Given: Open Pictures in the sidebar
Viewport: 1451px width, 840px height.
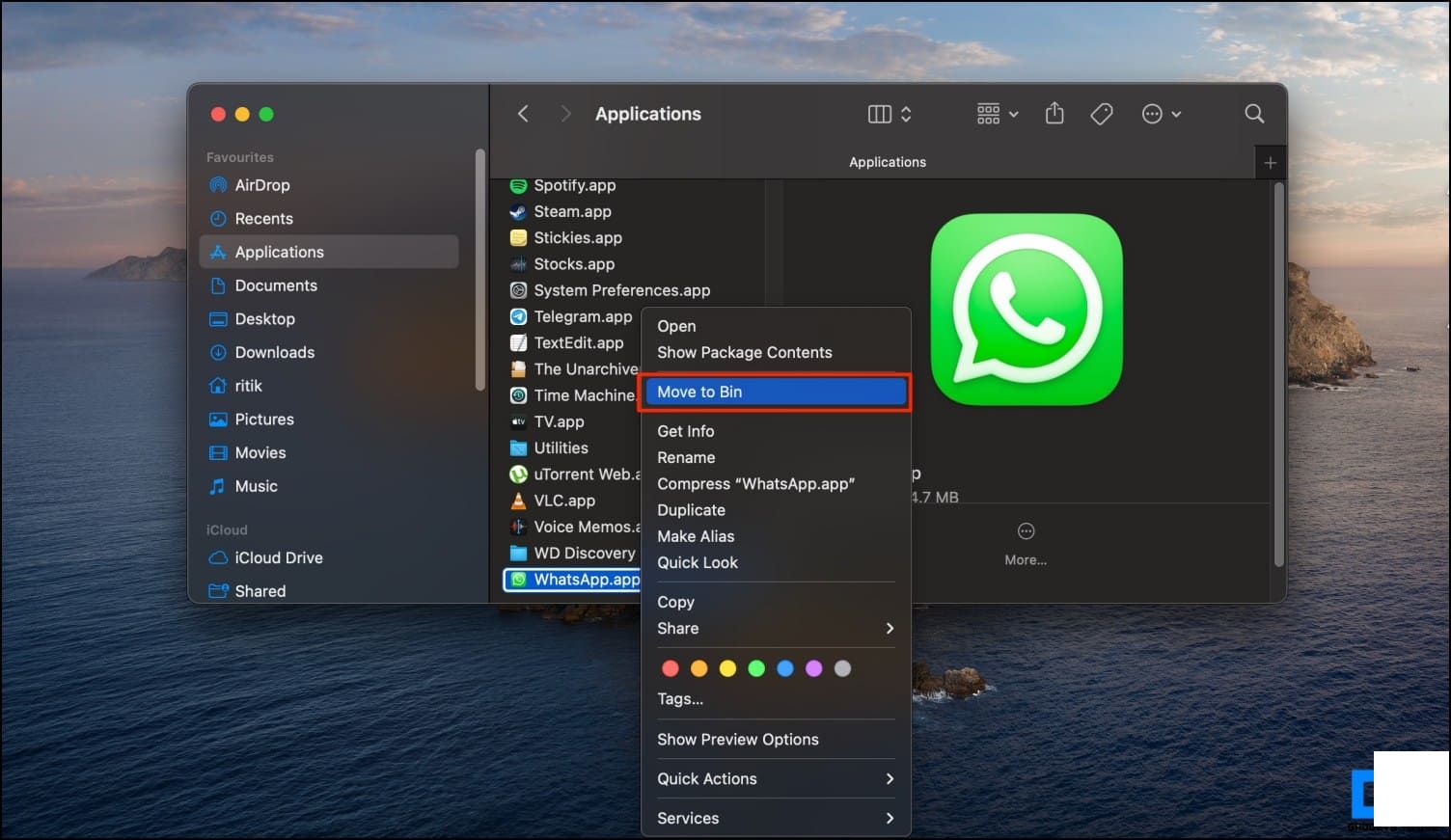Looking at the screenshot, I should (328, 420).
